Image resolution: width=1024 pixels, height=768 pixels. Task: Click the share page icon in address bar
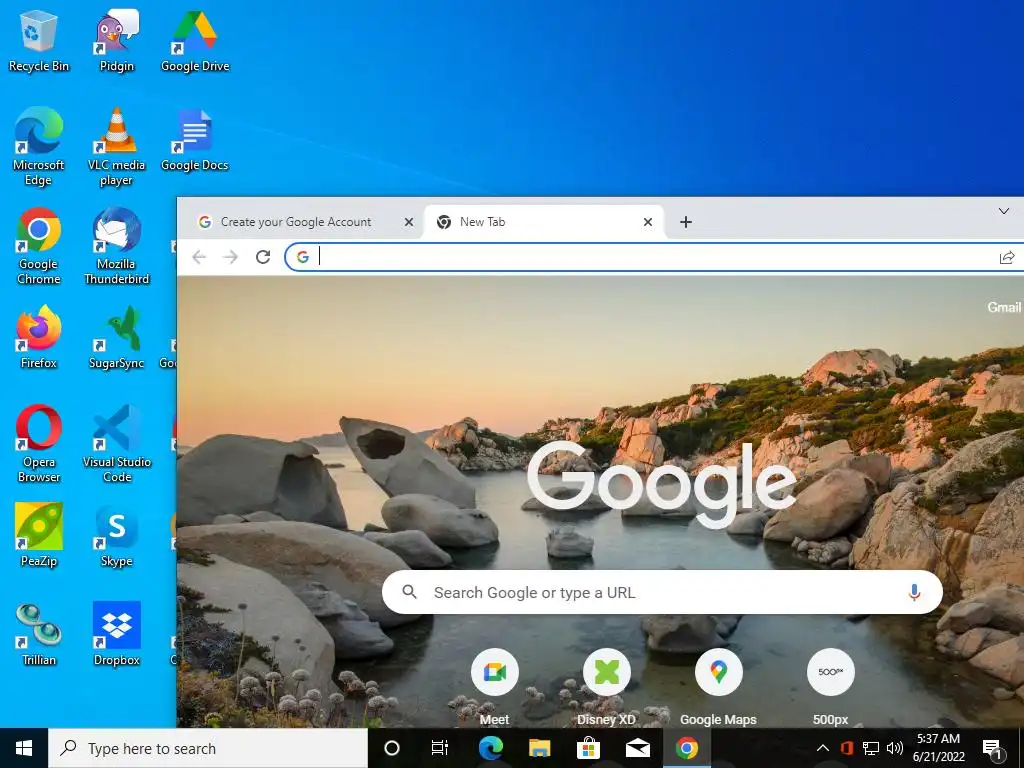click(x=1007, y=257)
